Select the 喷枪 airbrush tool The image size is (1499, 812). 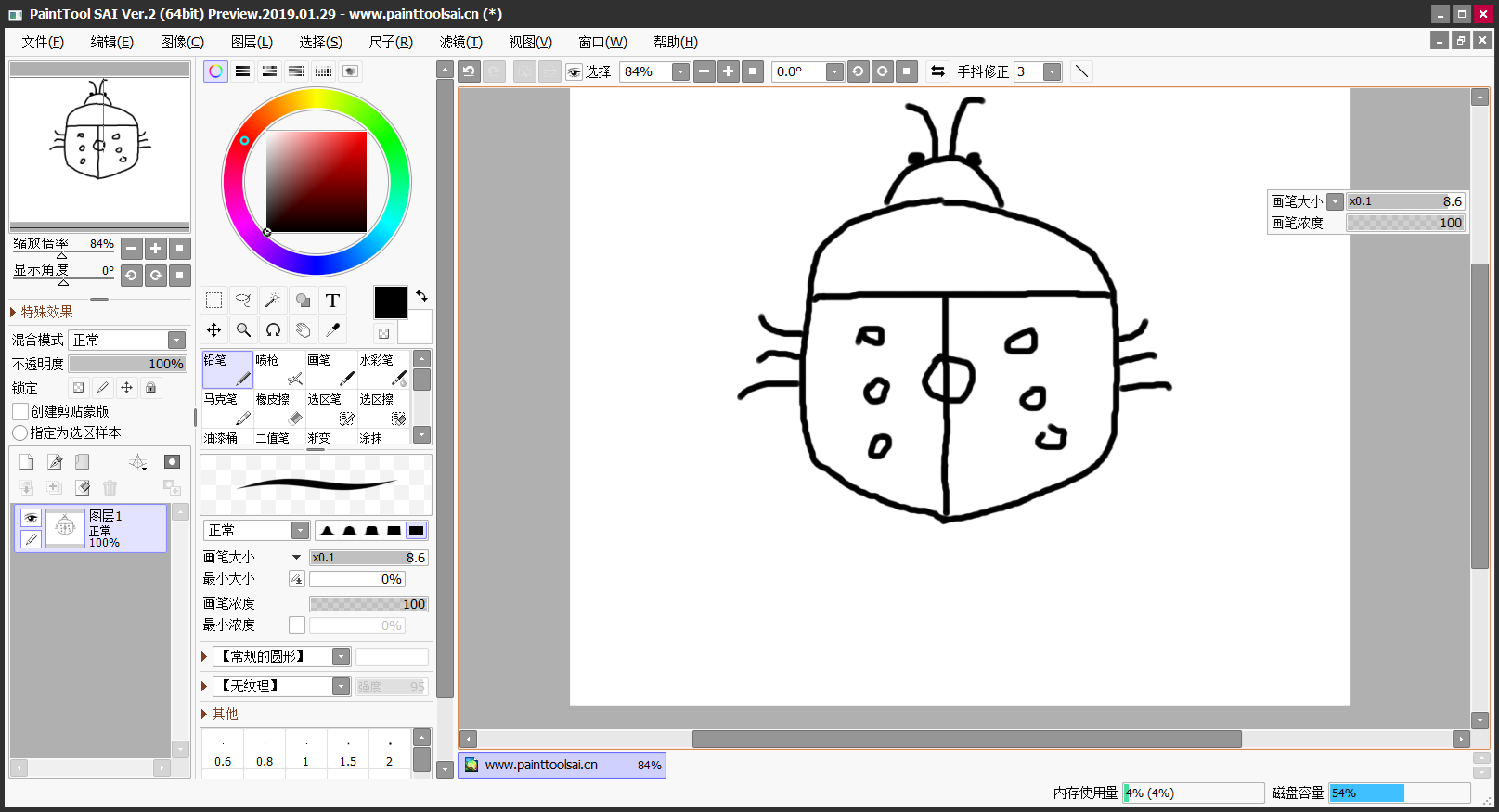click(x=279, y=369)
